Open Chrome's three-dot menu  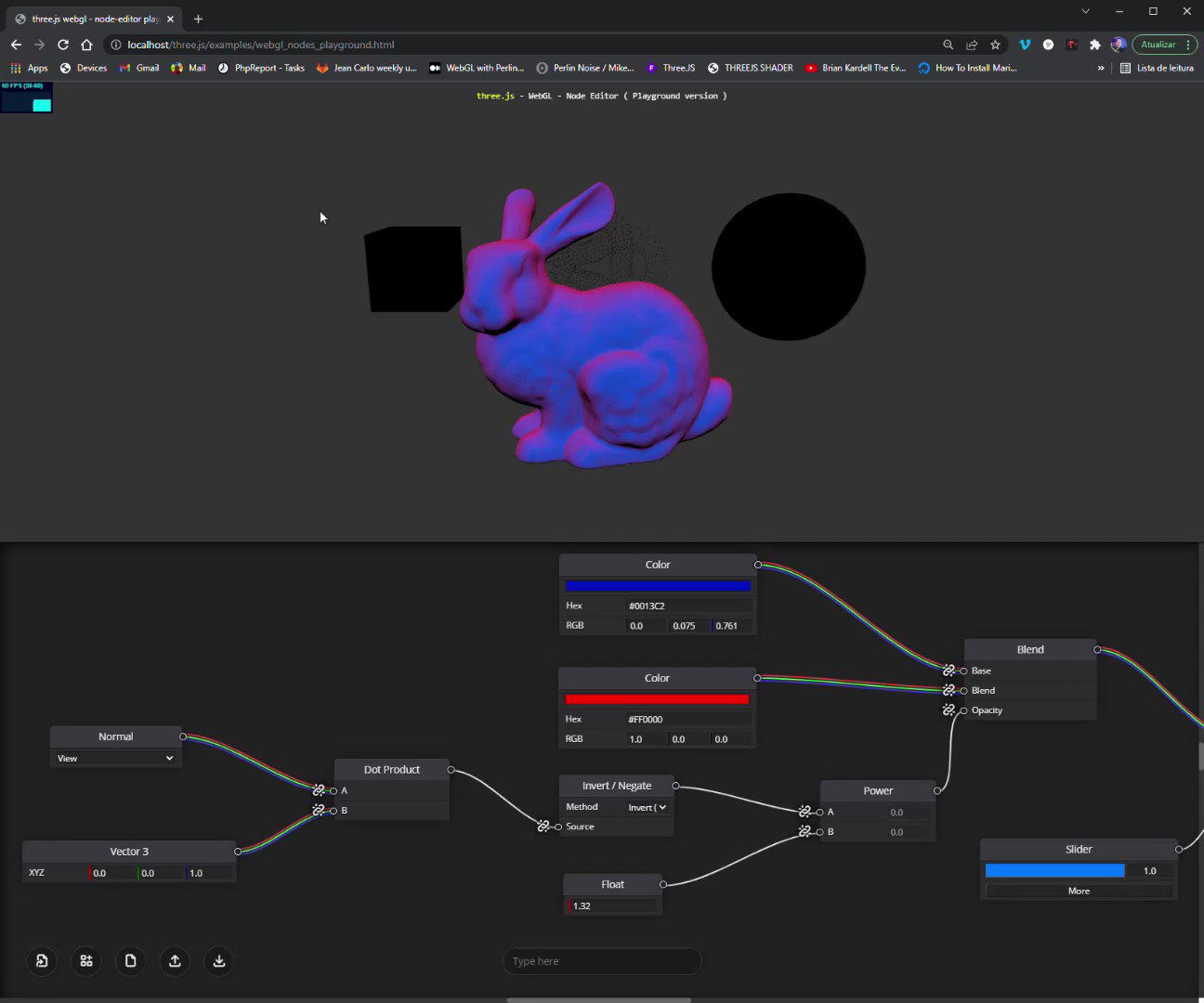(x=1186, y=44)
